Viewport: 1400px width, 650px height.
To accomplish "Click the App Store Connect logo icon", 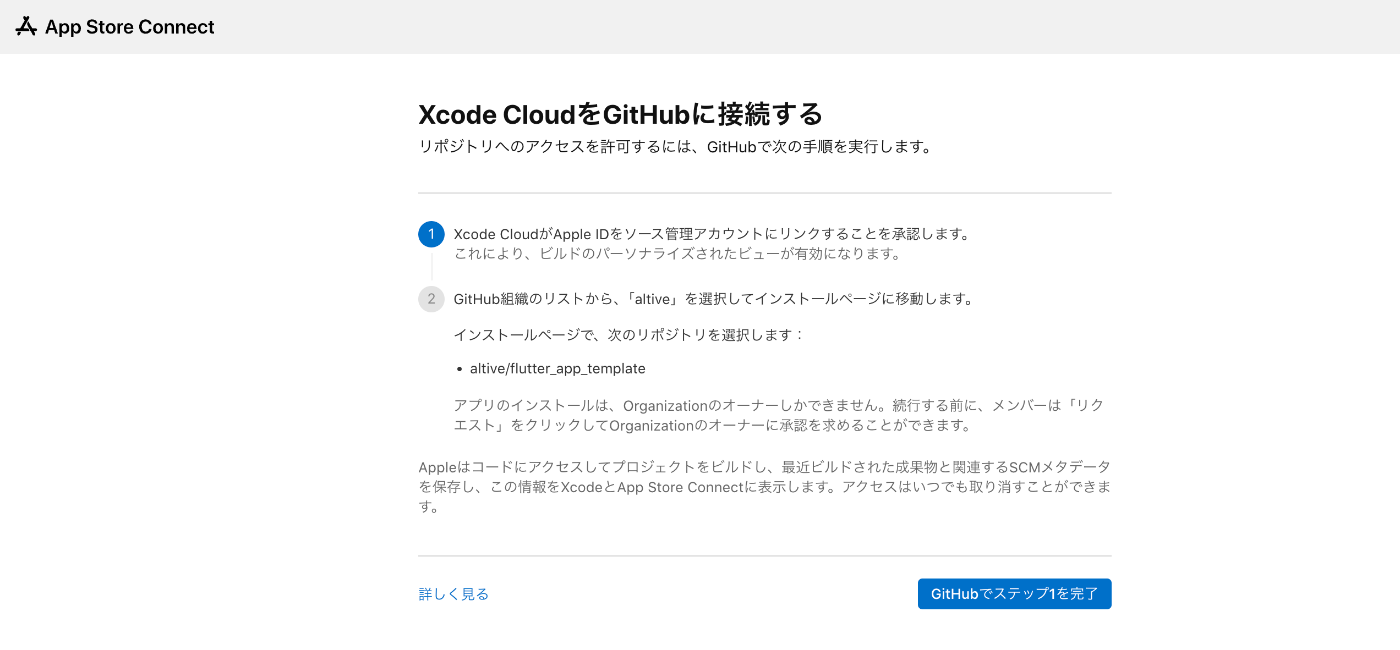I will [x=26, y=26].
